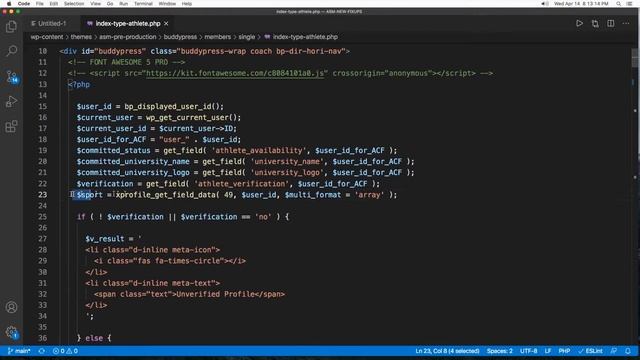This screenshot has width=640, height=360.
Task: Click xprofile_get_field_data function call
Action: tap(166, 195)
